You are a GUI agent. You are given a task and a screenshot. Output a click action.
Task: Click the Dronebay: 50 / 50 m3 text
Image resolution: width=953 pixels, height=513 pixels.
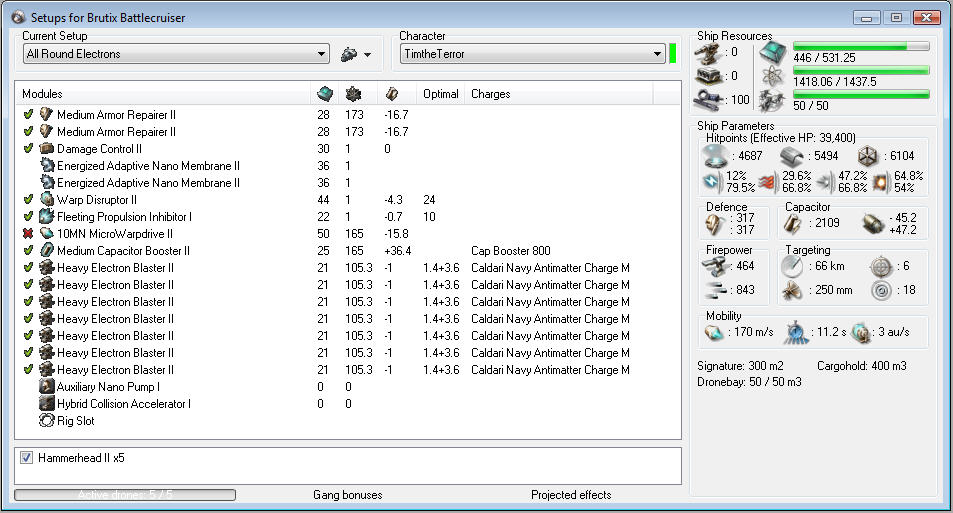749,382
